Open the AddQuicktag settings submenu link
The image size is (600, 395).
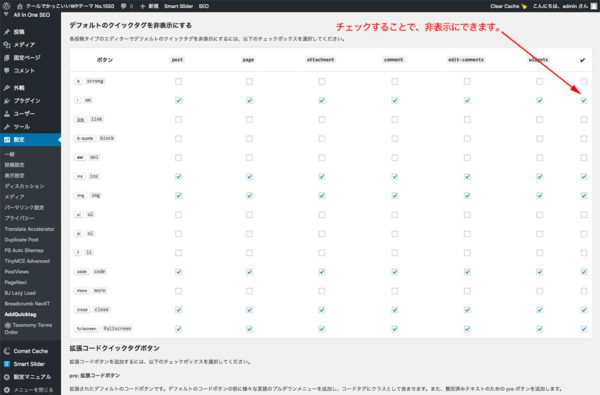point(21,314)
